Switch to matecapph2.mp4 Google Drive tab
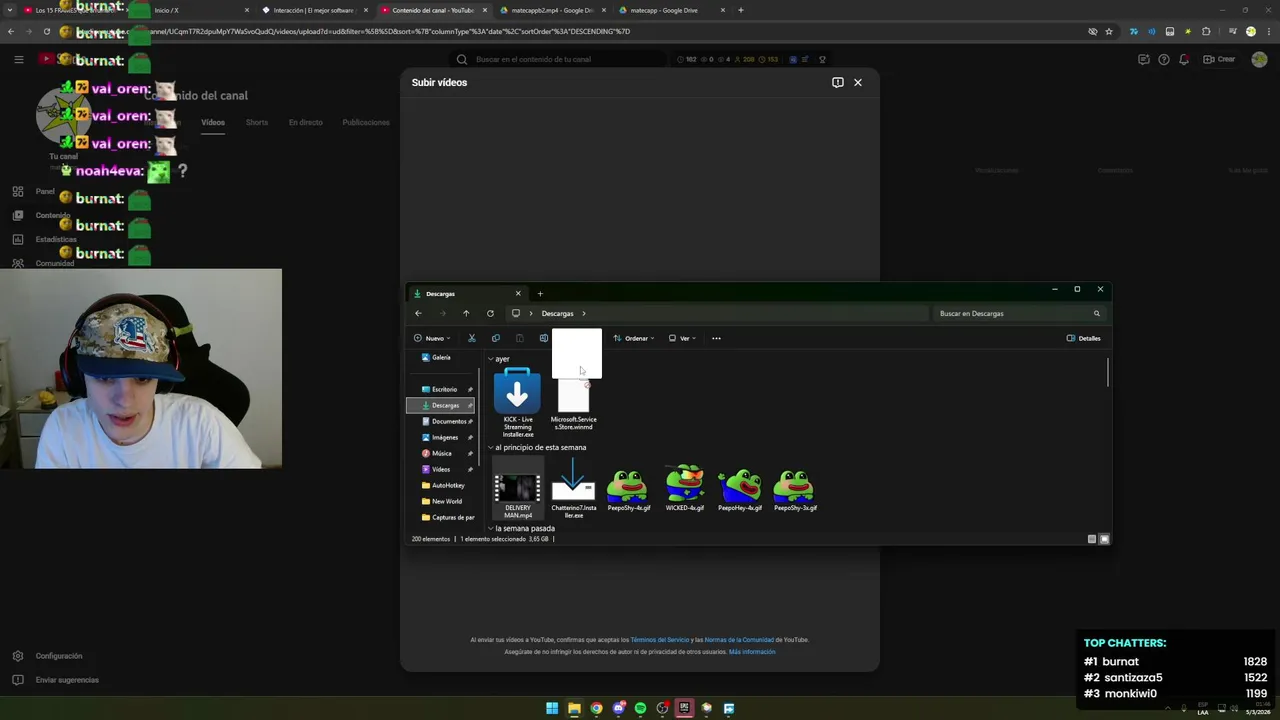Image resolution: width=1280 pixels, height=720 pixels. click(552, 10)
